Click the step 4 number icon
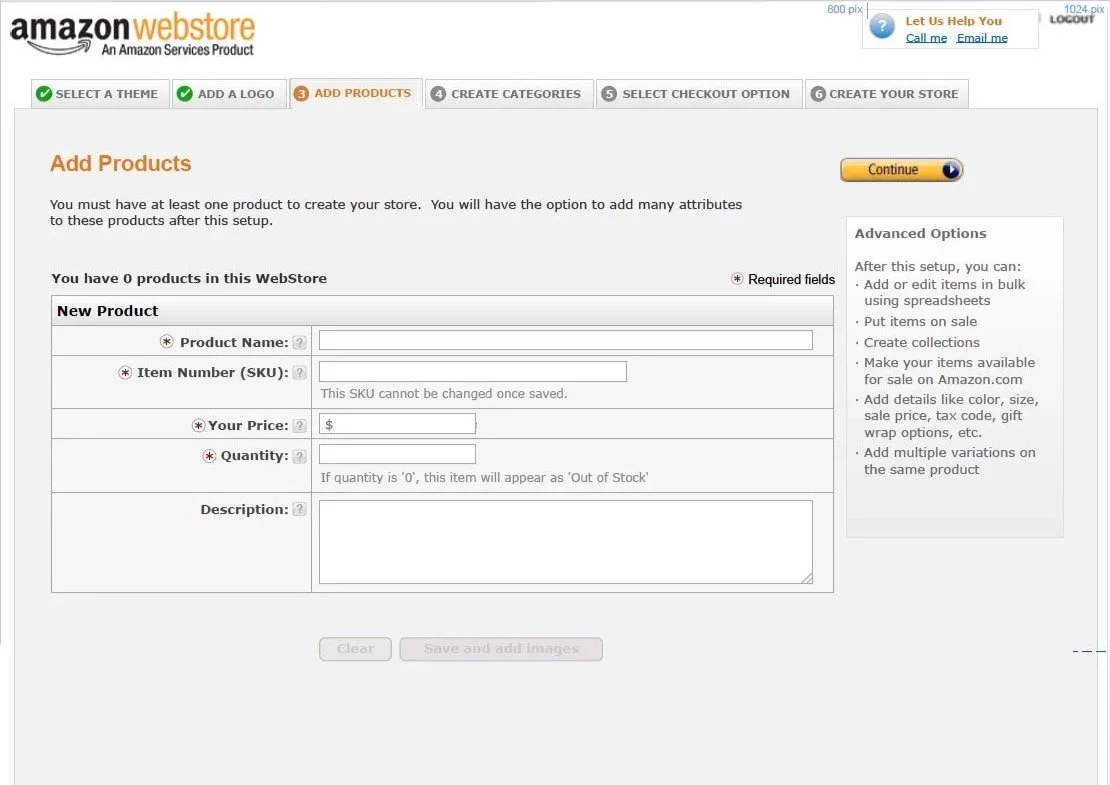 (x=438, y=93)
